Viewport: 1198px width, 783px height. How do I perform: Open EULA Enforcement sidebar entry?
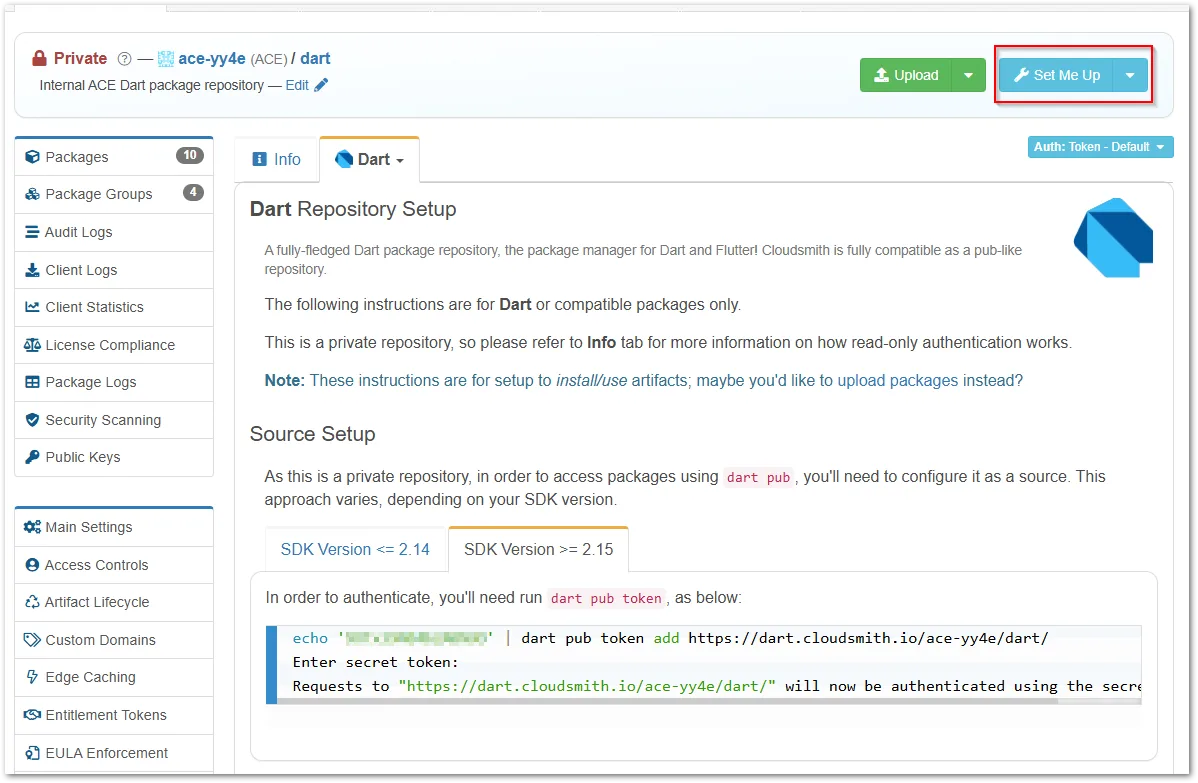[x=114, y=752]
